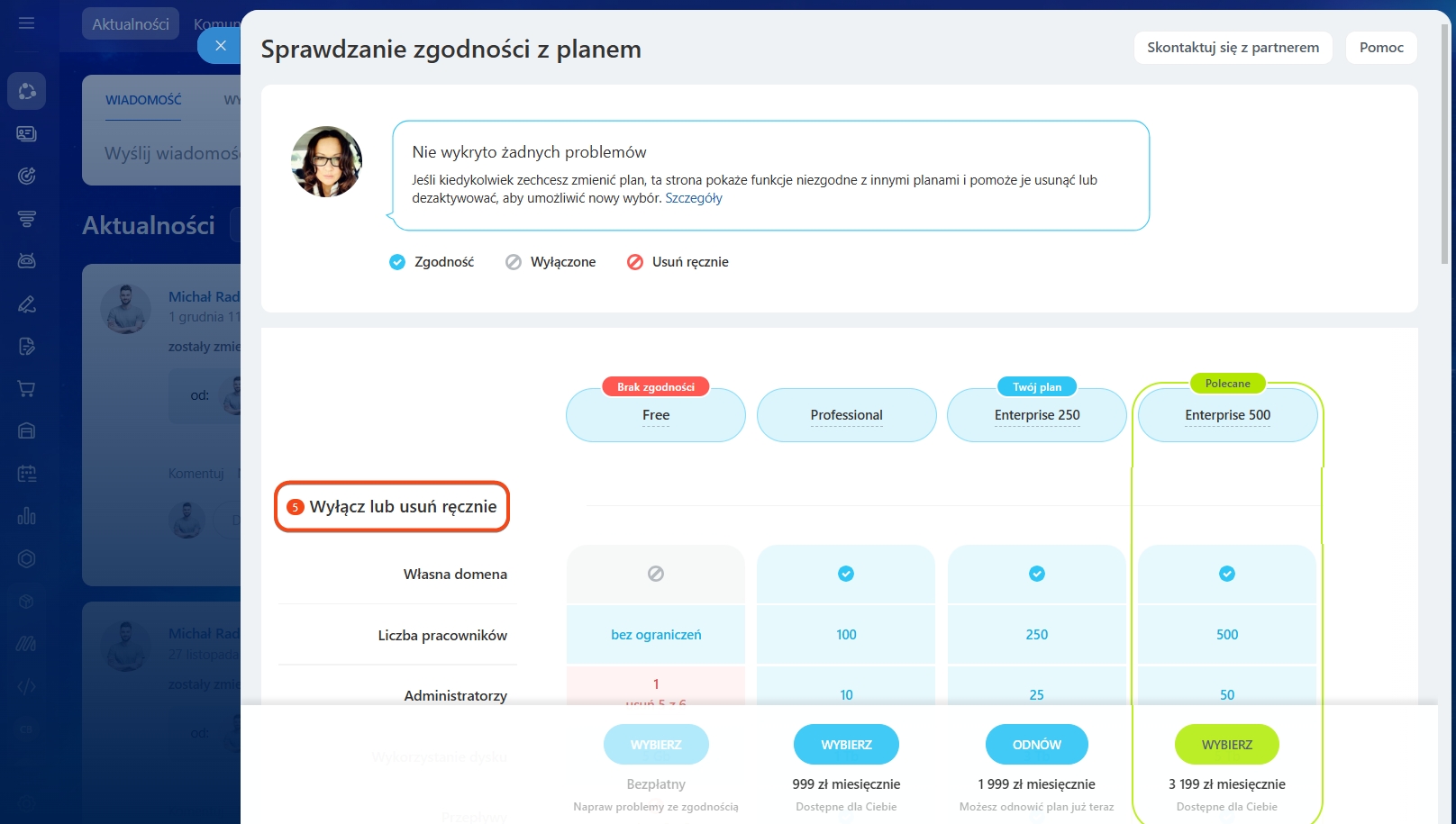The image size is (1456, 824).
Task: Open the calendar booking icon in the sidebar
Action: 27,474
